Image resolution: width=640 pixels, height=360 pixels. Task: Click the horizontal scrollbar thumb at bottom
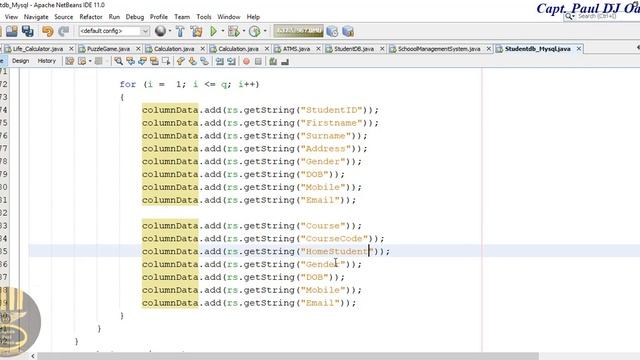288,356
